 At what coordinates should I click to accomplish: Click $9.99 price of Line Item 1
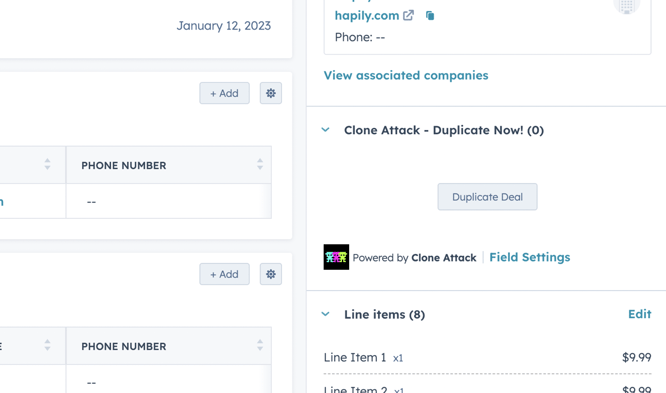coord(636,357)
